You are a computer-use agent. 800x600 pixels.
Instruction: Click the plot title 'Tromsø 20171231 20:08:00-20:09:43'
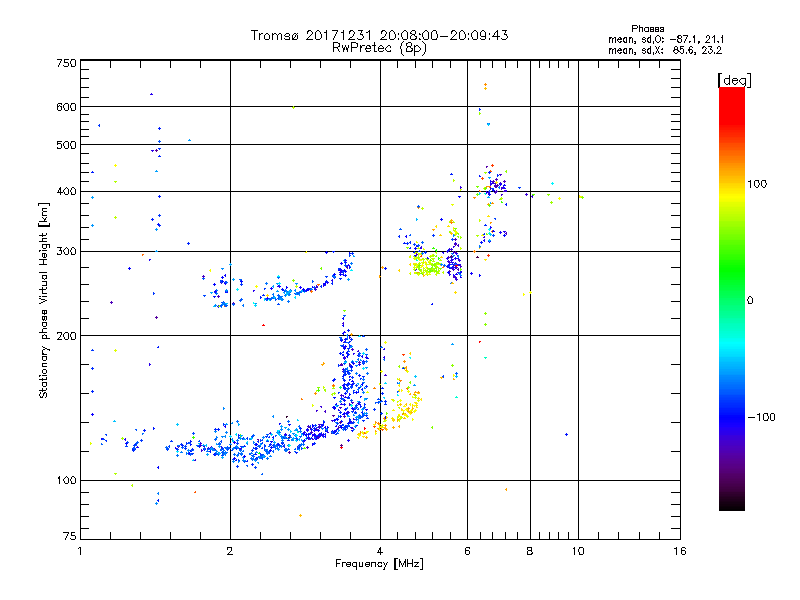pyautogui.click(x=379, y=35)
